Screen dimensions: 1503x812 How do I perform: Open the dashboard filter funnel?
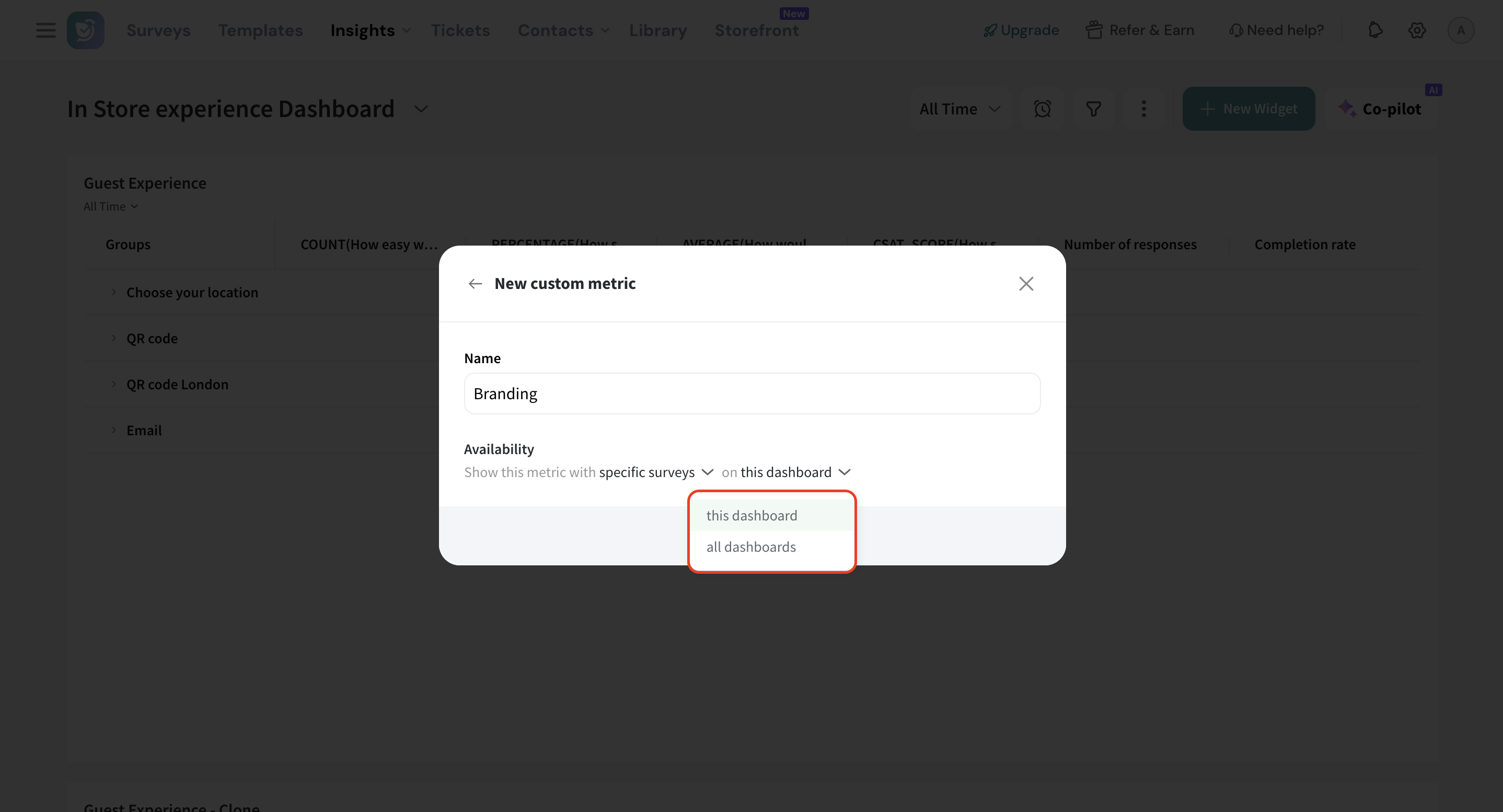pos(1093,109)
